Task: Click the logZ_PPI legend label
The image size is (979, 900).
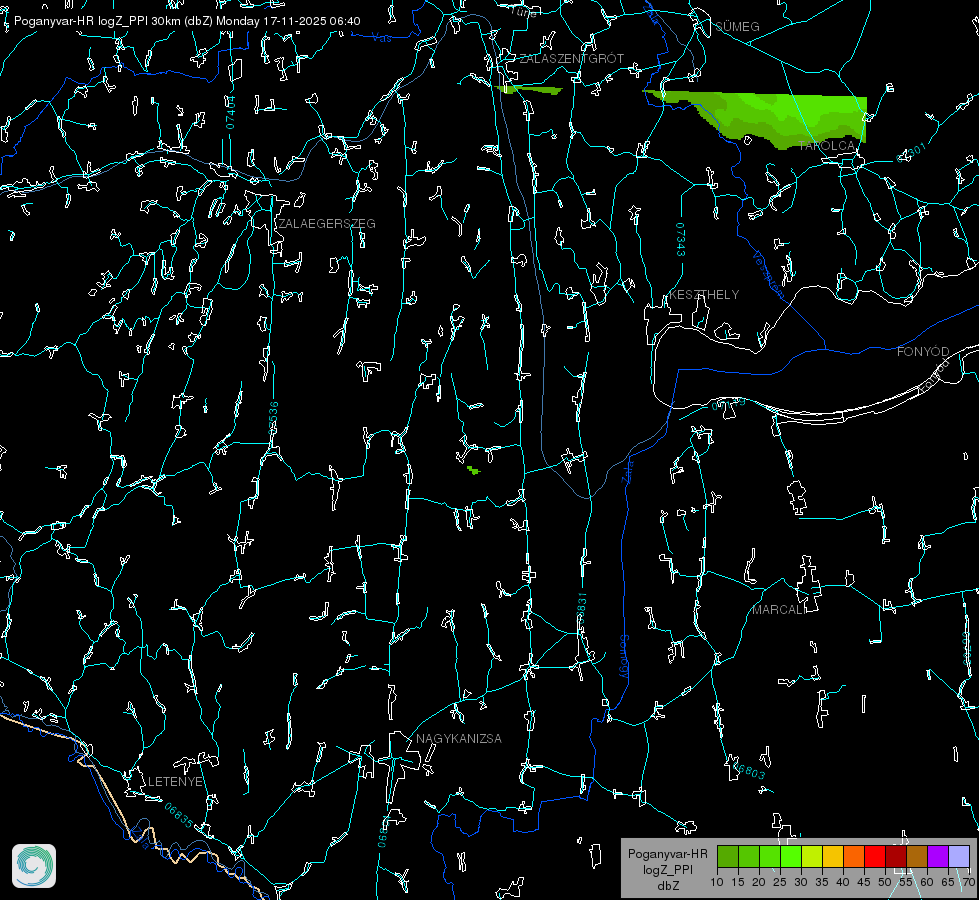Action: click(x=667, y=869)
